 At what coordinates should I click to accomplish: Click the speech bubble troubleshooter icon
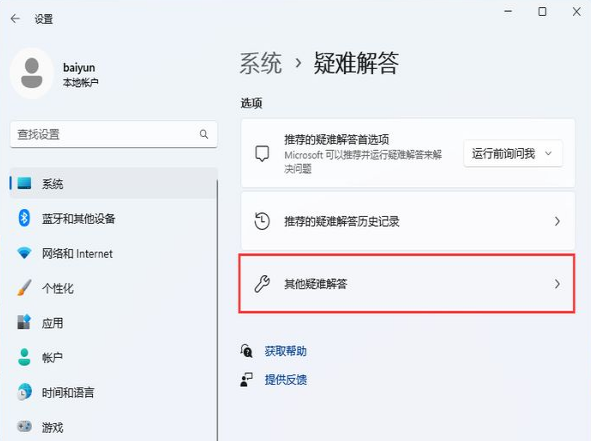262,153
